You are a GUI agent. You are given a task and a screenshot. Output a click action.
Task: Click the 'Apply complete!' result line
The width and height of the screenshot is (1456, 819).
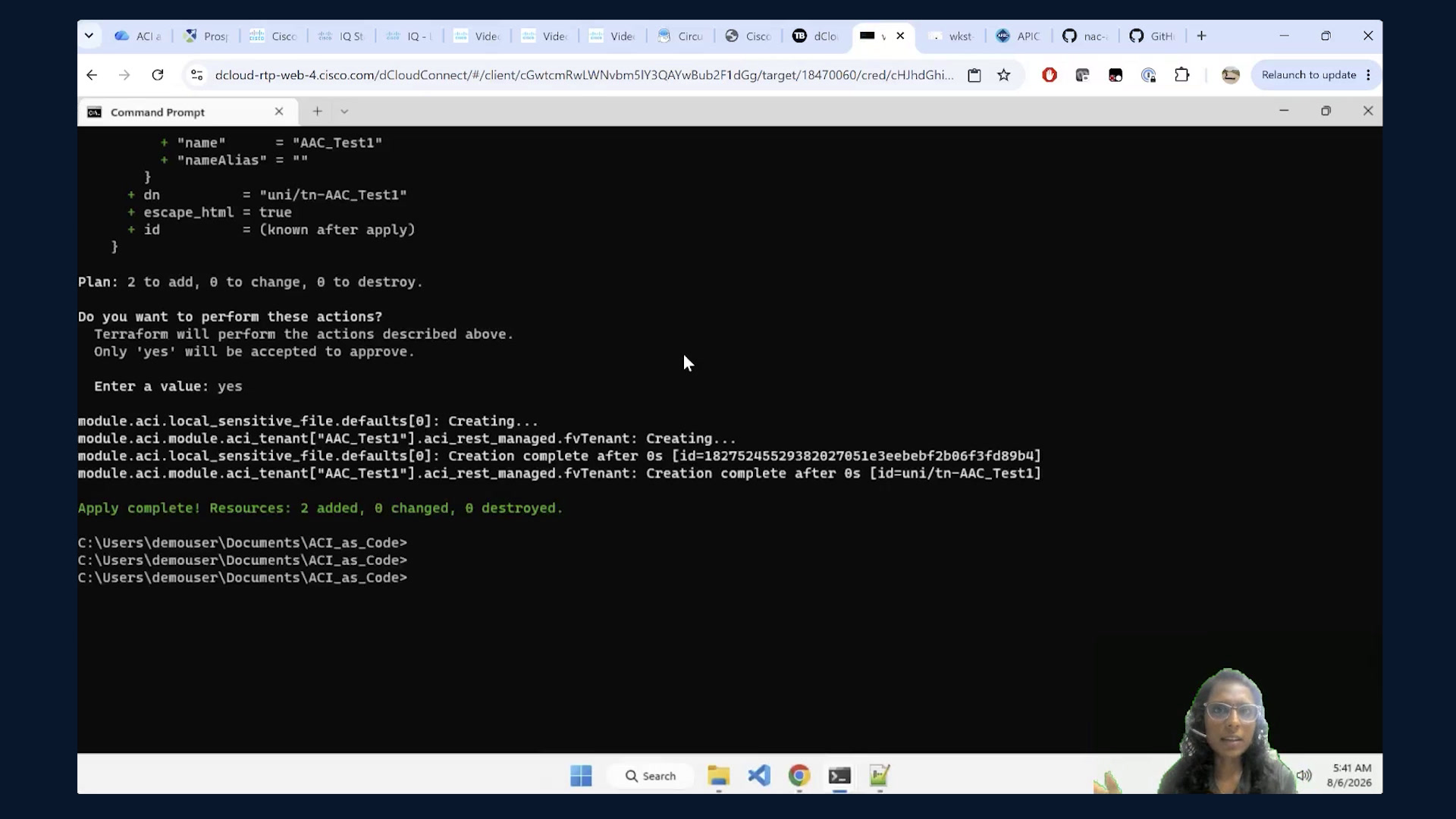[320, 508]
